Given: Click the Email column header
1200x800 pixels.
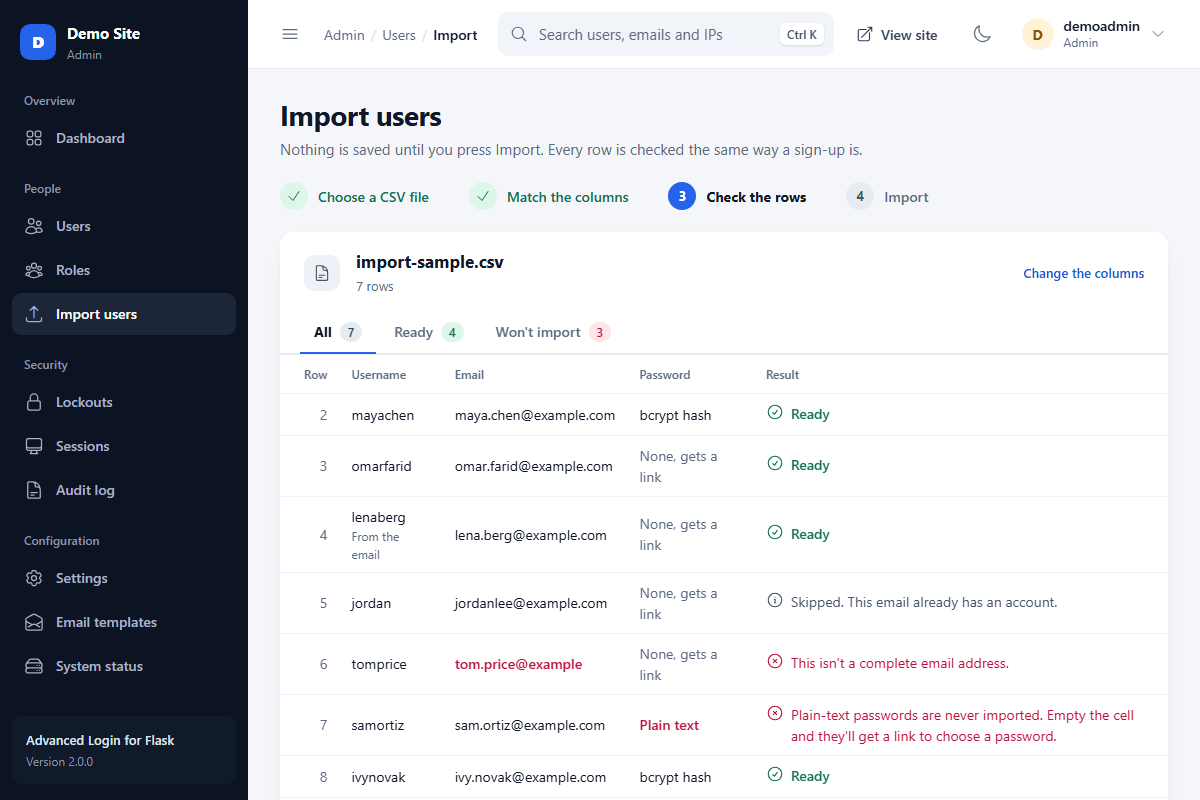Looking at the screenshot, I should [469, 375].
